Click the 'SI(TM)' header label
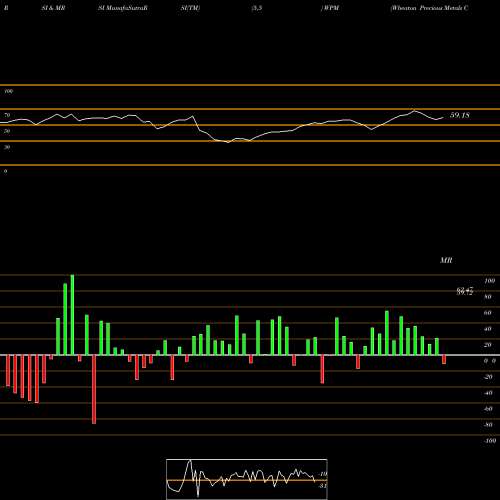The width and height of the screenshot is (500, 500). tap(190, 8)
